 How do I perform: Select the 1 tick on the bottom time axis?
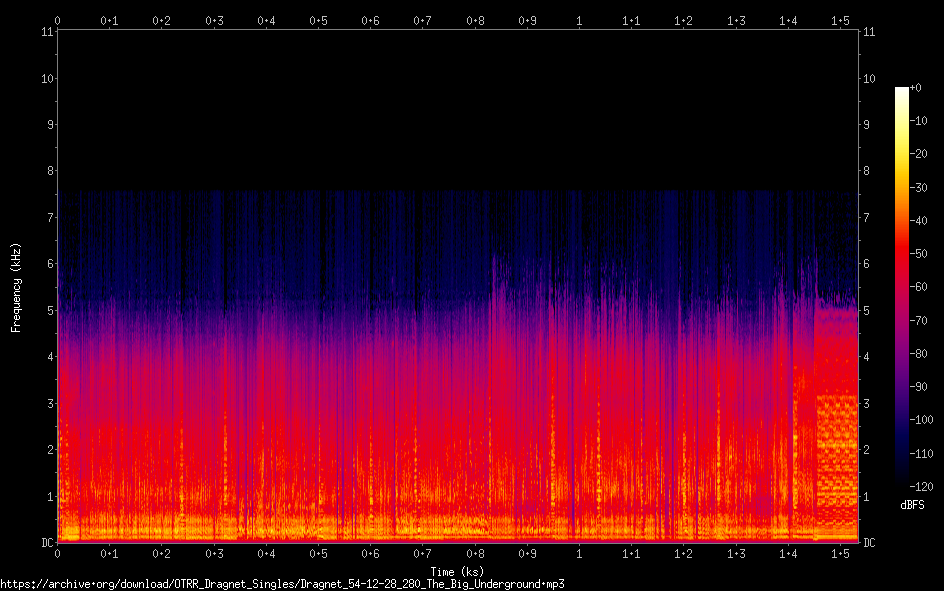coord(579,554)
